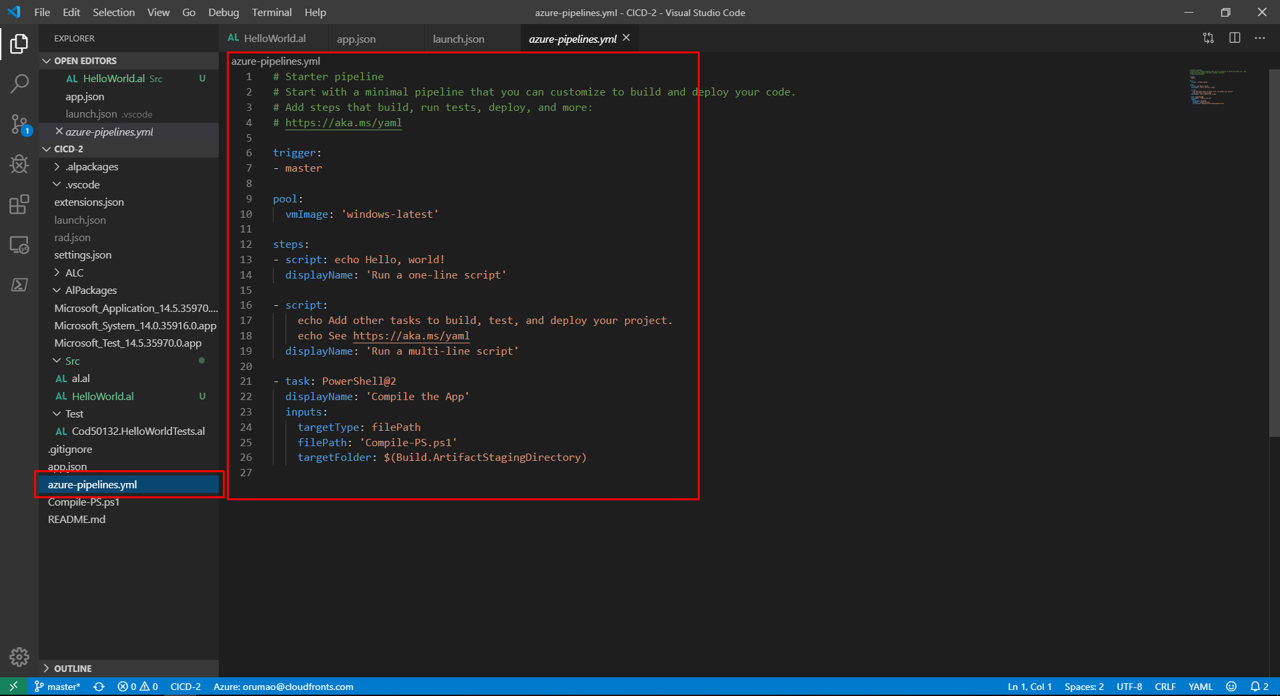Screen dimensions: 1280x696
Task: Click Ln 1, Col 1 cursor position indicator
Action: point(1030,687)
